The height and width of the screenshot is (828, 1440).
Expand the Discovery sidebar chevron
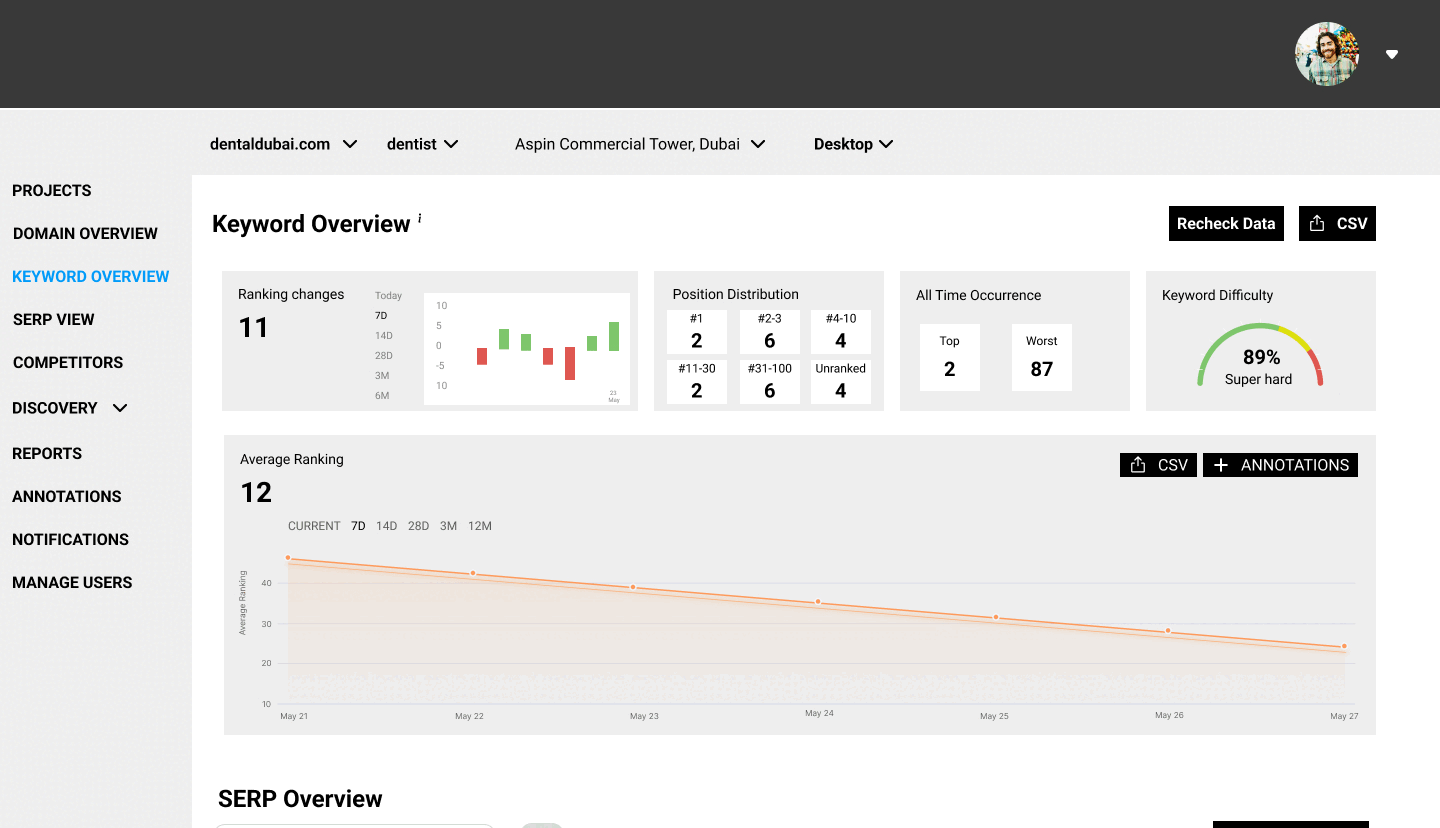[120, 408]
